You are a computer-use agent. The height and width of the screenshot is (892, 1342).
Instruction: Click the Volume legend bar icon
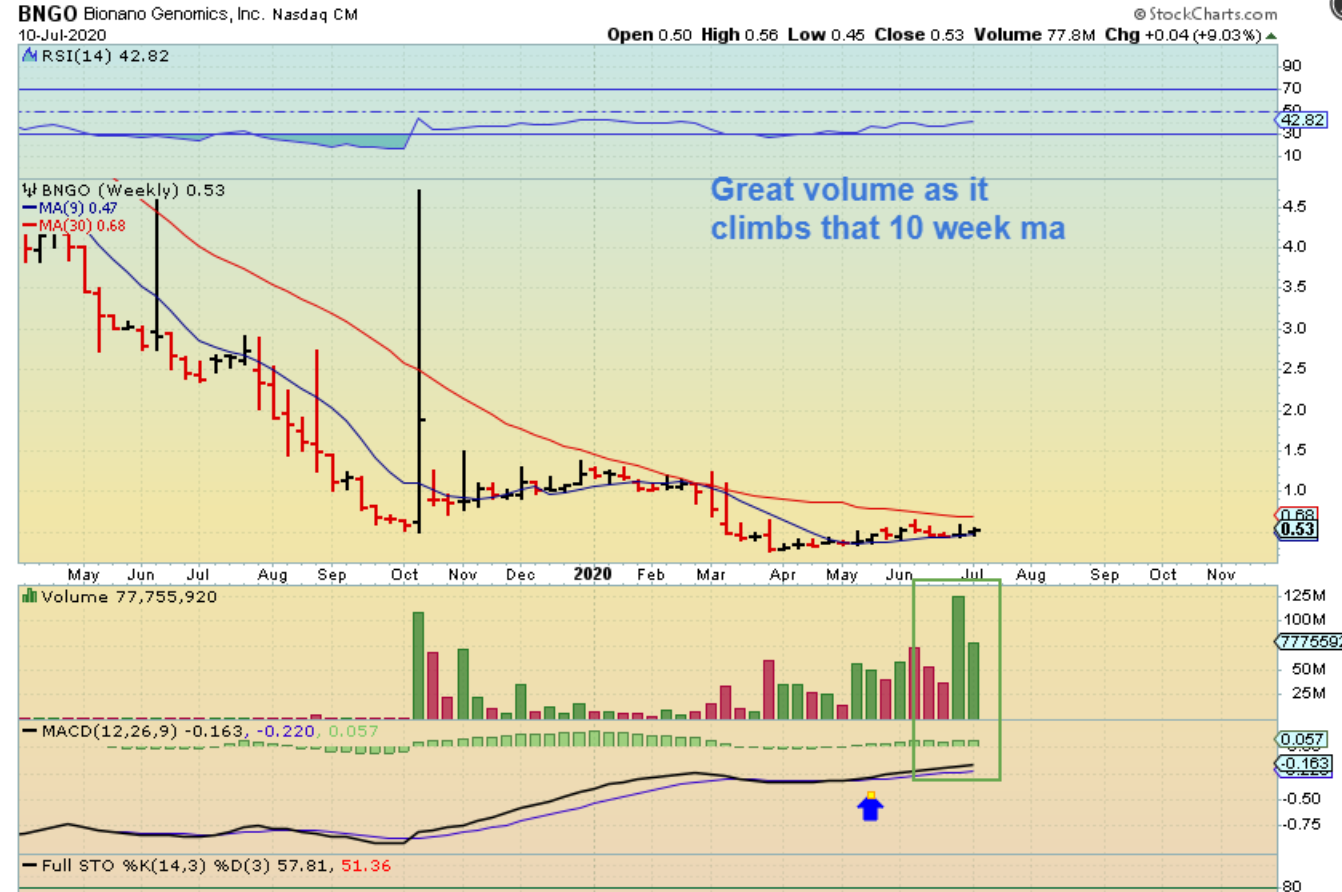(x=28, y=597)
